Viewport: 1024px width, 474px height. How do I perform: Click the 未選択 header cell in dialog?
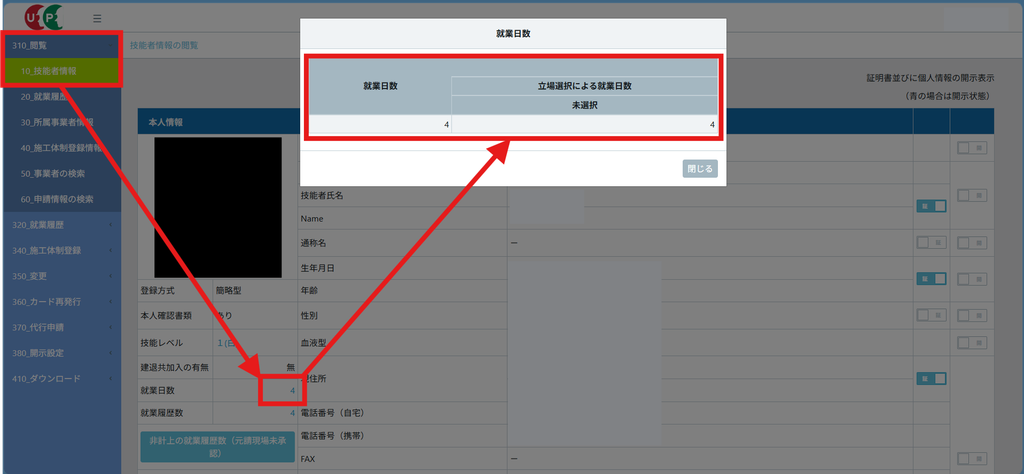(584, 105)
